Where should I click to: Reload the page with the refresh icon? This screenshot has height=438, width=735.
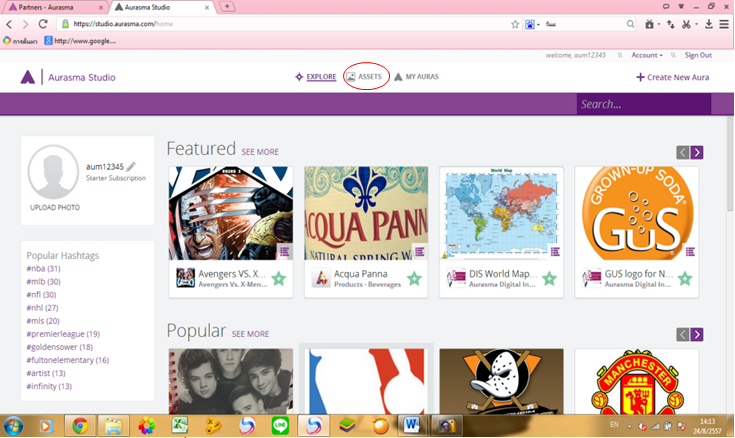(43, 24)
